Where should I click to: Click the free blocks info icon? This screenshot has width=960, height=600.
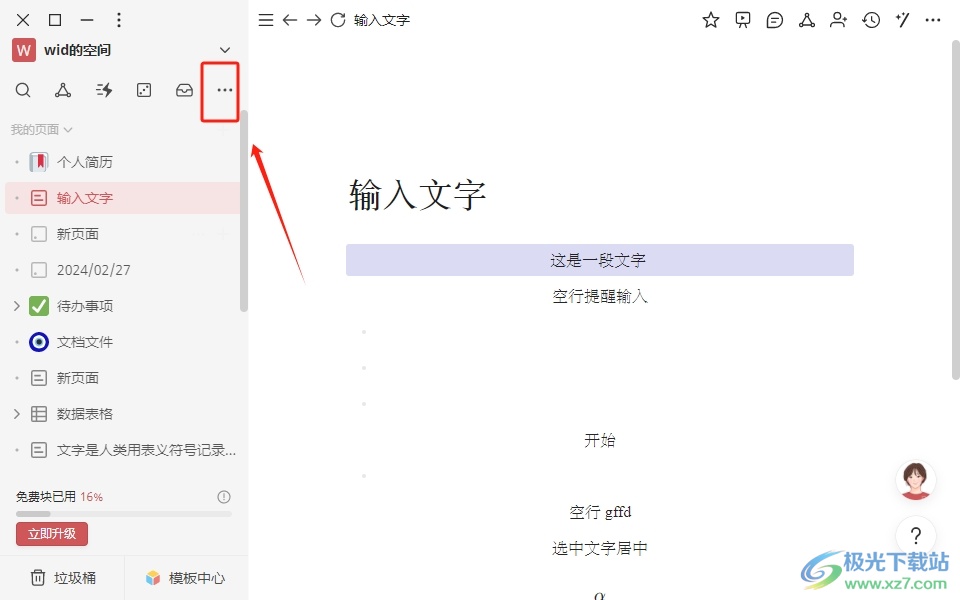click(x=223, y=497)
